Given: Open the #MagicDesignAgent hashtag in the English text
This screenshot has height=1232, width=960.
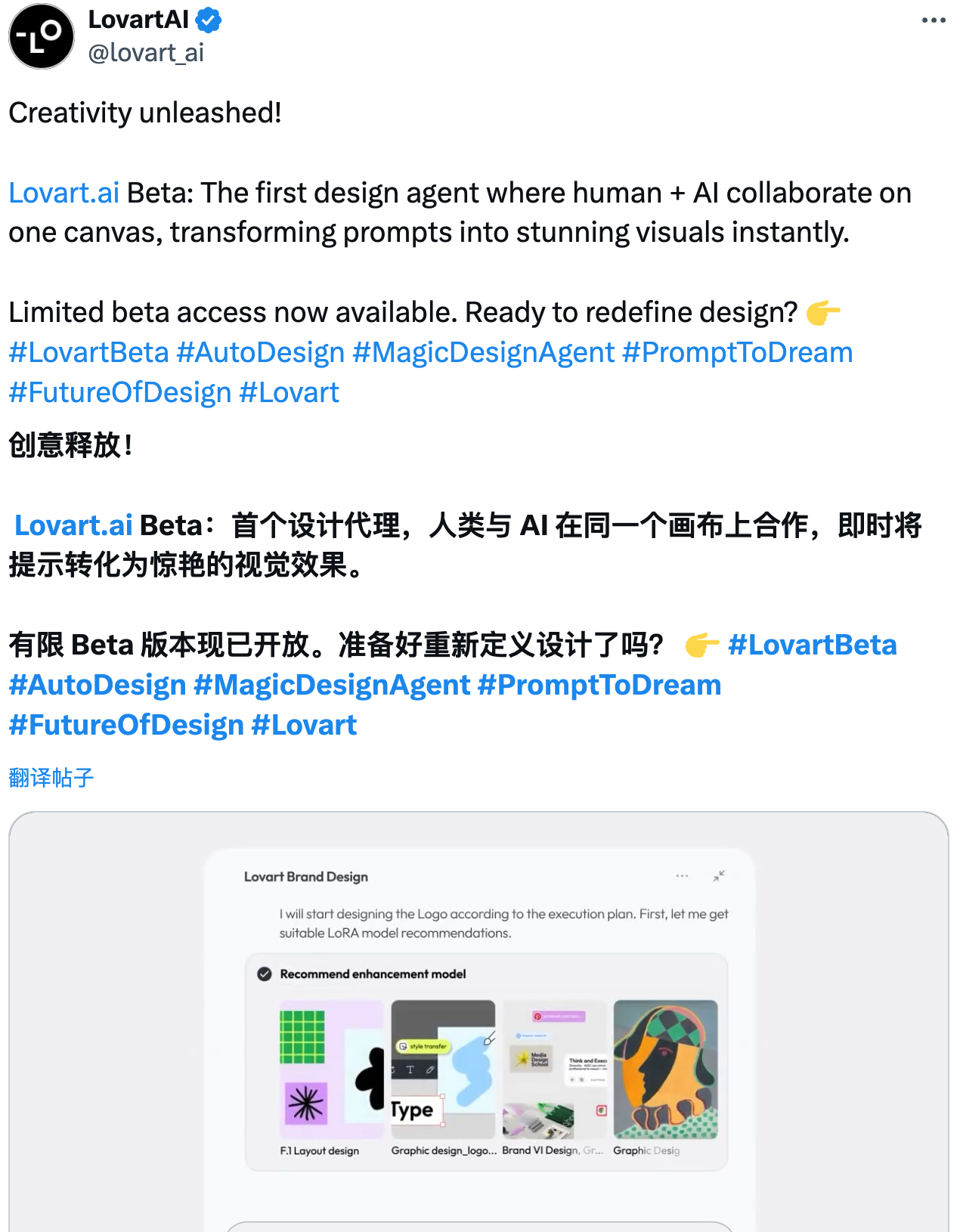Looking at the screenshot, I should [484, 352].
